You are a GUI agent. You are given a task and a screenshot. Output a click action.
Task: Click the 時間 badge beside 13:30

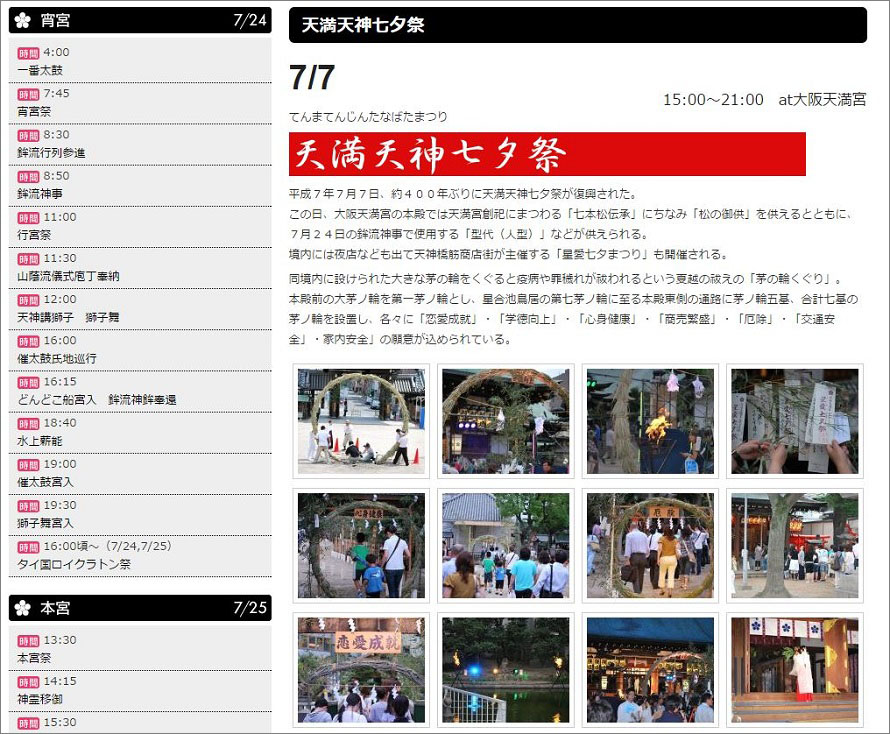[28, 641]
